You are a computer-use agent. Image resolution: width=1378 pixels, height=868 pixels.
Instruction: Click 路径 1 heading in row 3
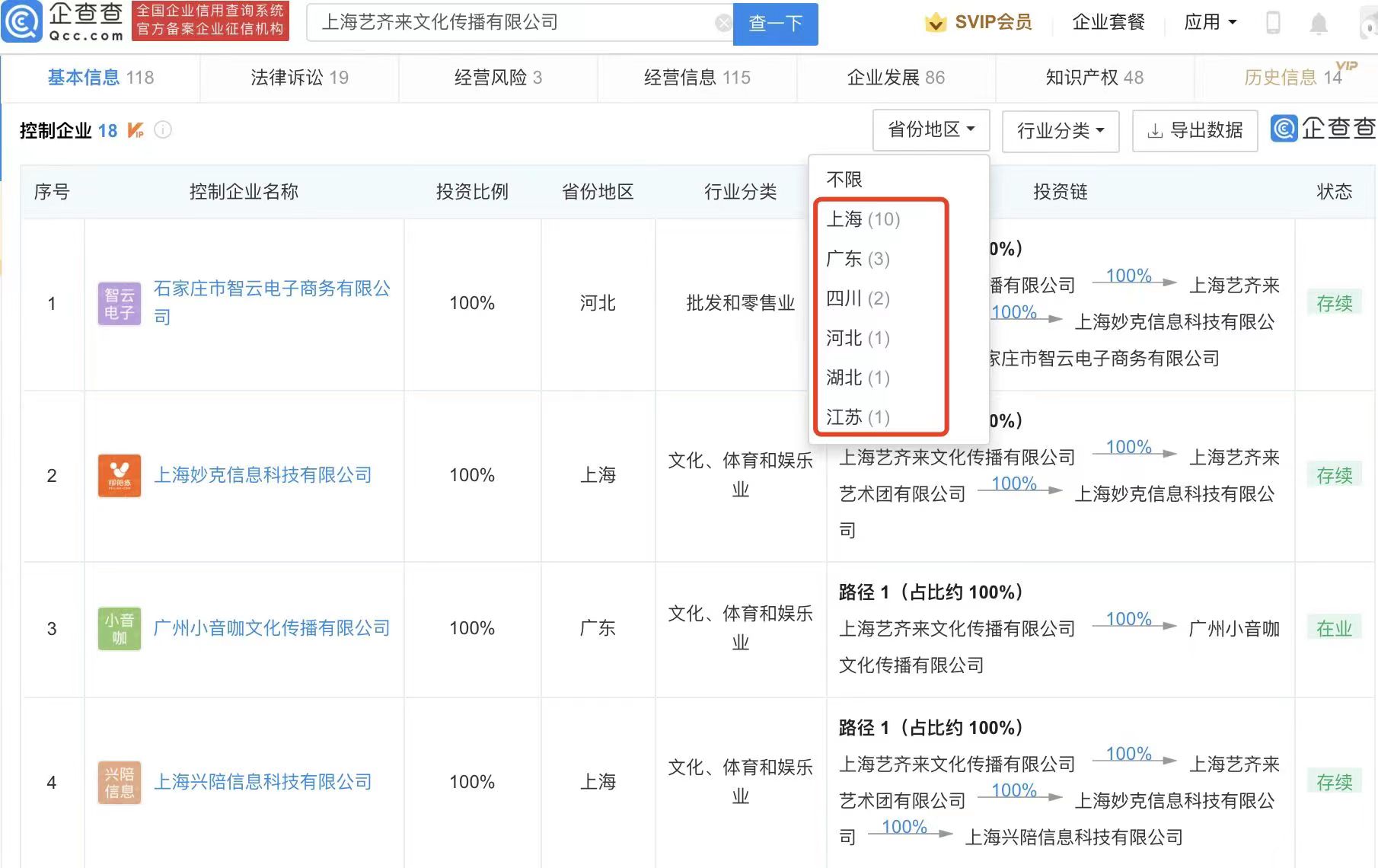[931, 592]
